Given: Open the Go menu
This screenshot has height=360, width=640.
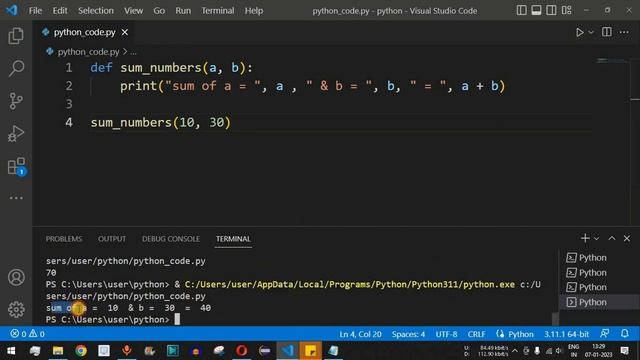Looking at the screenshot, I should [159, 11].
